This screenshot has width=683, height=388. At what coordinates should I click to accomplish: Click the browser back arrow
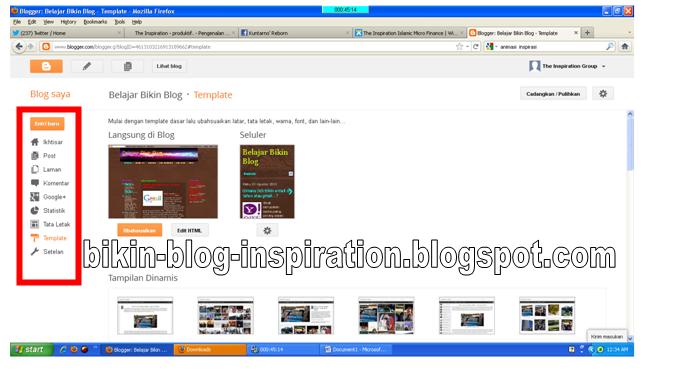(x=19, y=47)
